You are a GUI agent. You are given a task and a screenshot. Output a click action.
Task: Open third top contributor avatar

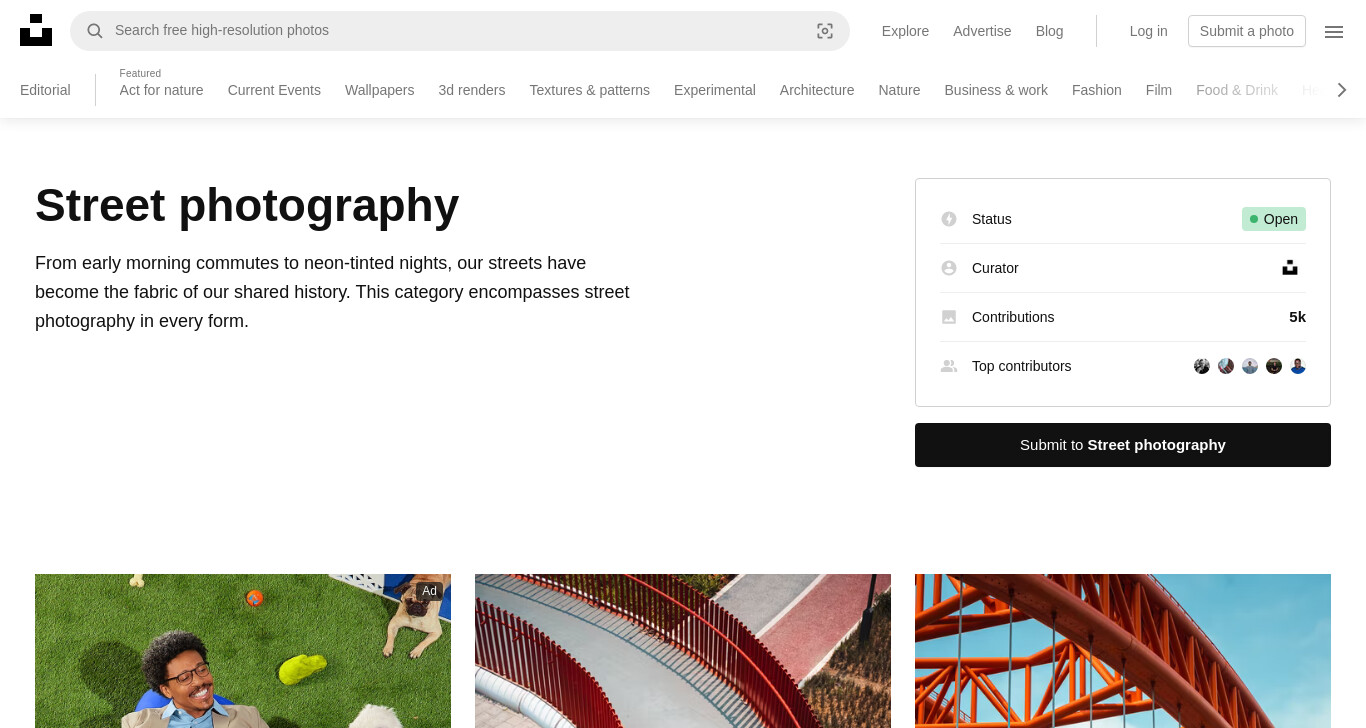pyautogui.click(x=1250, y=366)
